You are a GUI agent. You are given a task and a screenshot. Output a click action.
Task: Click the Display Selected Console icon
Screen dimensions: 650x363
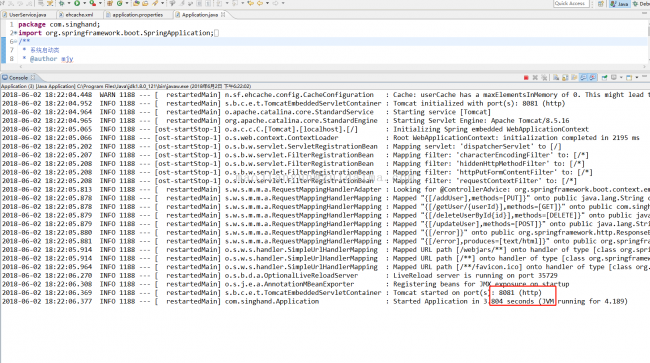click(x=614, y=78)
